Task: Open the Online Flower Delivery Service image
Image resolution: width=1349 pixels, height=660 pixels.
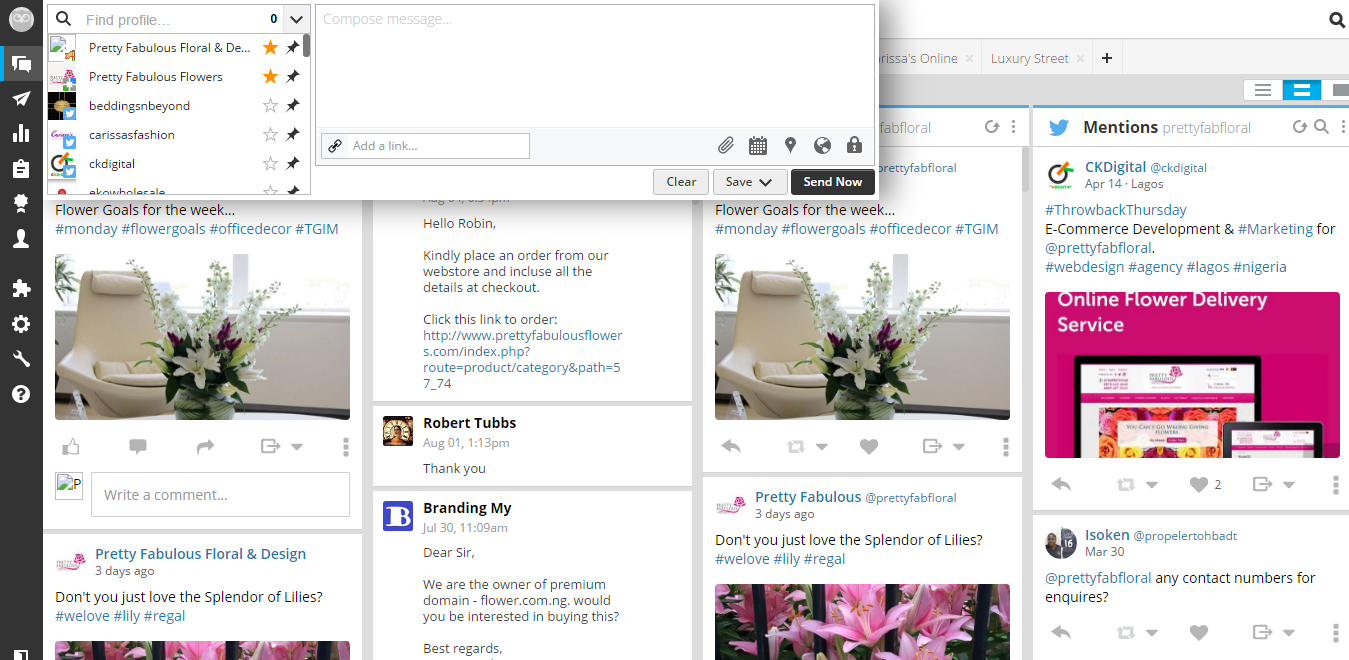Action: pyautogui.click(x=1192, y=375)
